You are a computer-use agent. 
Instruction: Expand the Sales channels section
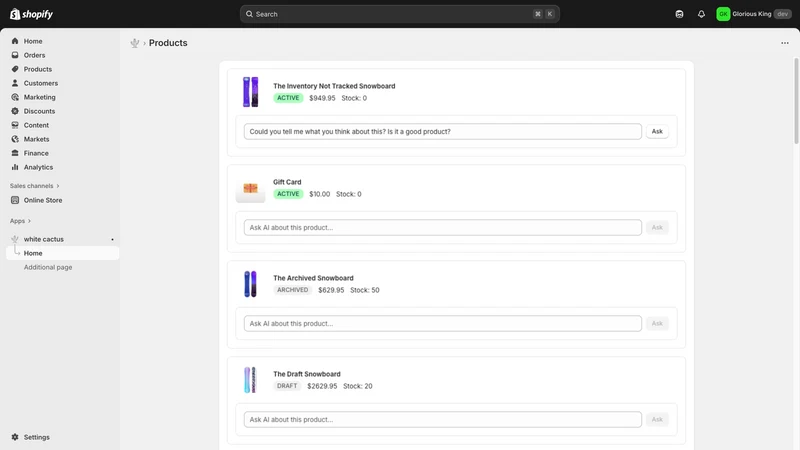(x=34, y=186)
